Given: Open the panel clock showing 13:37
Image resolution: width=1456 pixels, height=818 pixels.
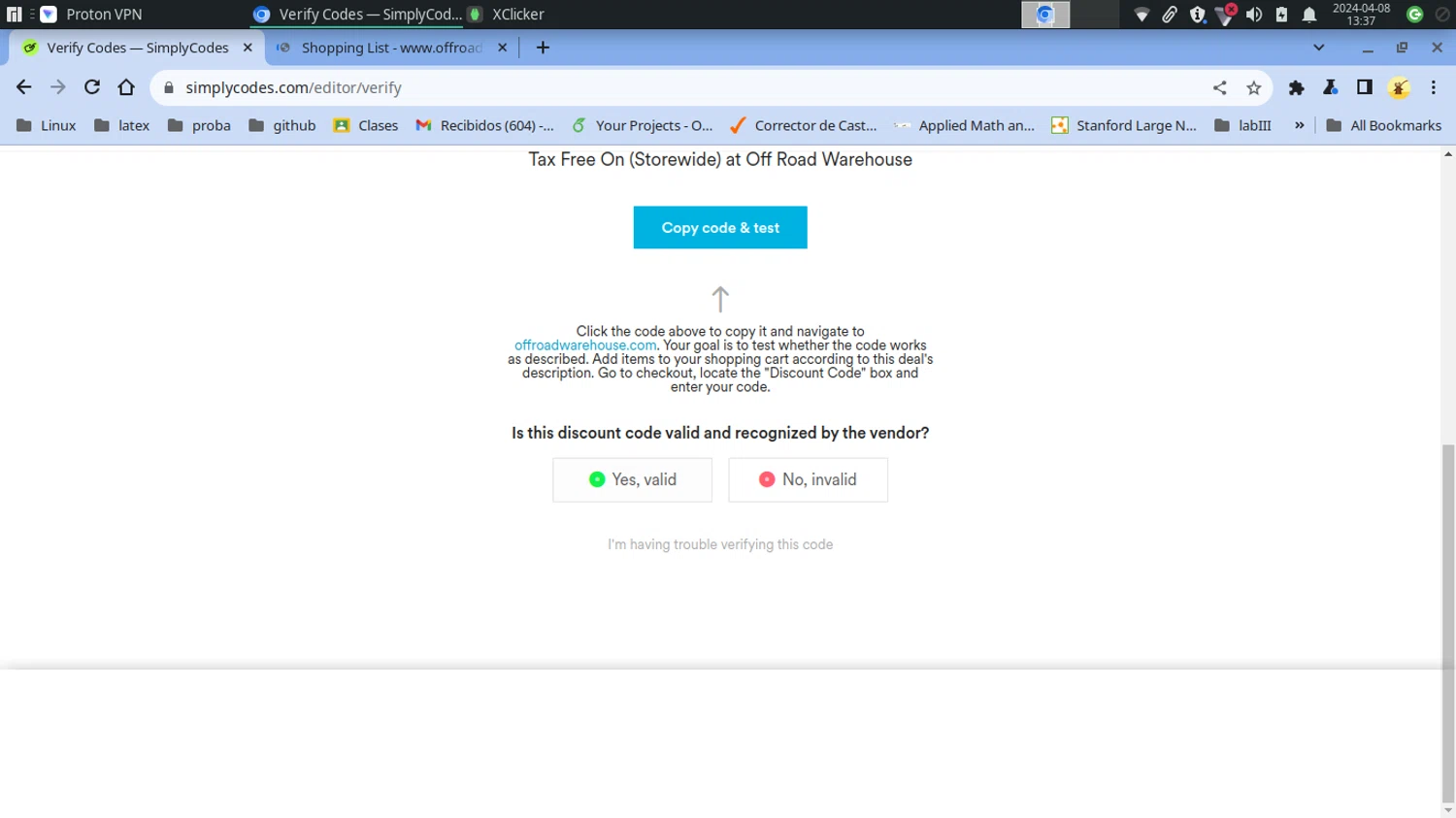Looking at the screenshot, I should coord(1361,14).
